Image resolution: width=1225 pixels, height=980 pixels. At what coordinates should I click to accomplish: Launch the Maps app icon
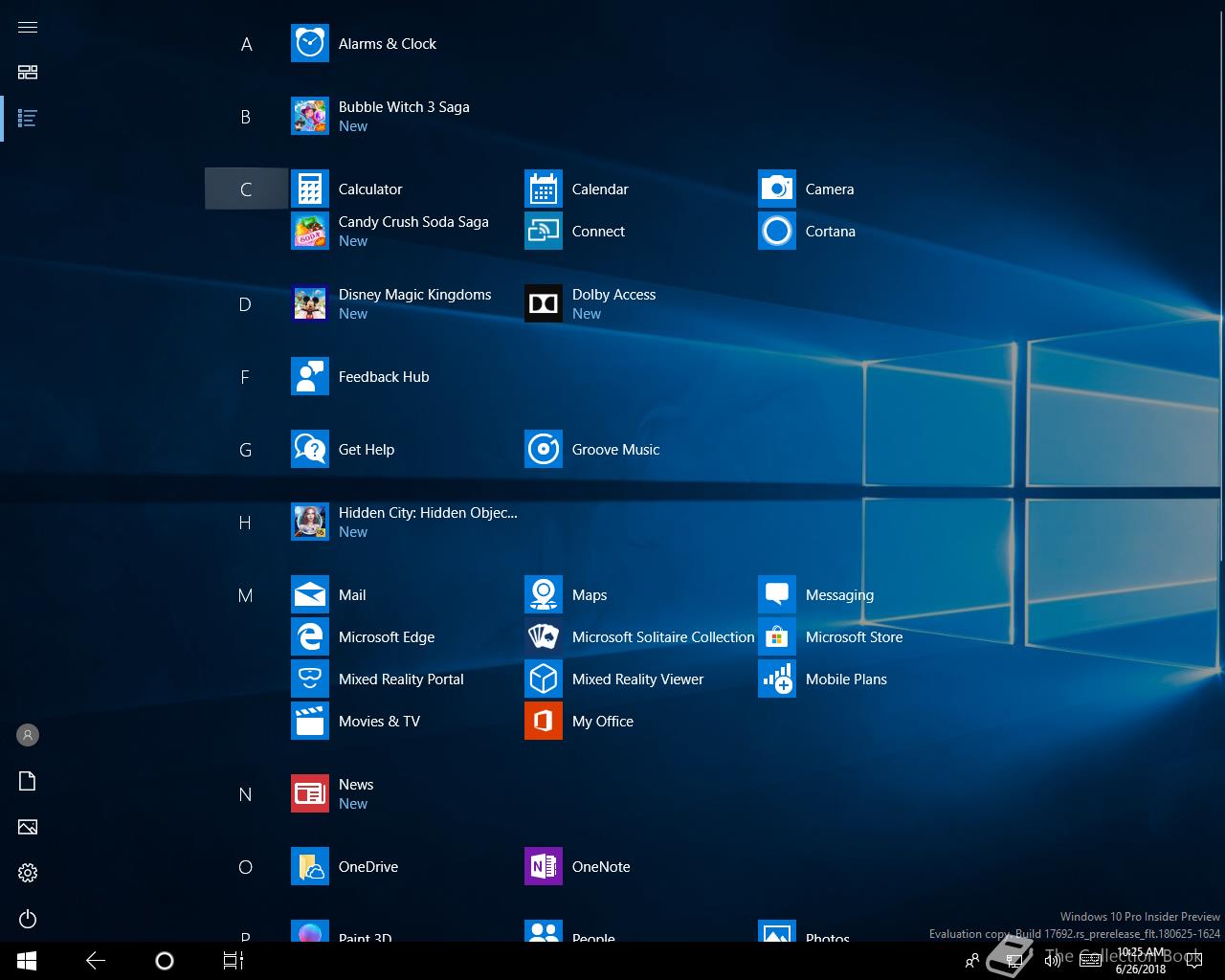pyautogui.click(x=544, y=595)
